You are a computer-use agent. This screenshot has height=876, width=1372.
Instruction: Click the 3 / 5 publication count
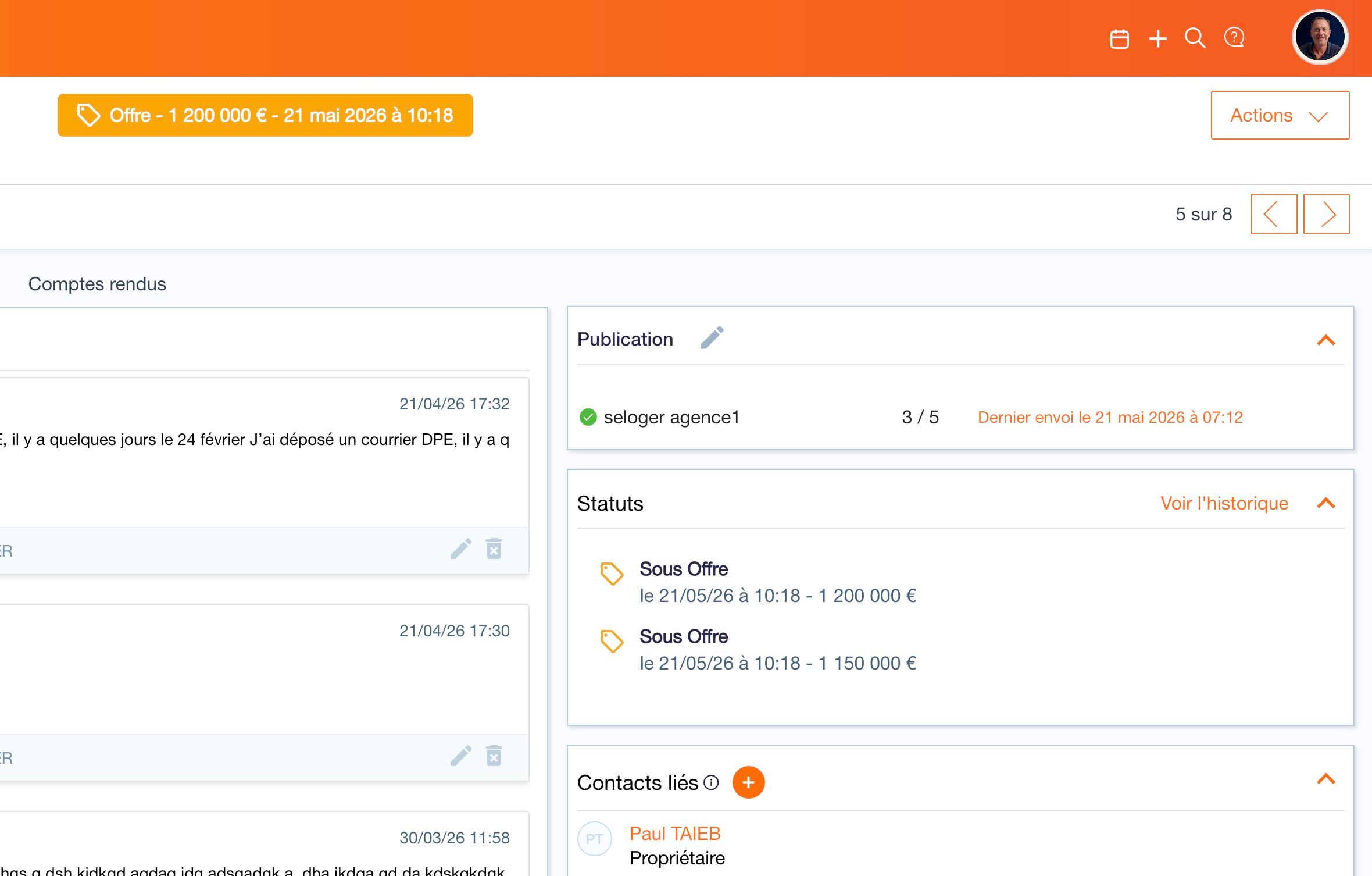coord(920,417)
